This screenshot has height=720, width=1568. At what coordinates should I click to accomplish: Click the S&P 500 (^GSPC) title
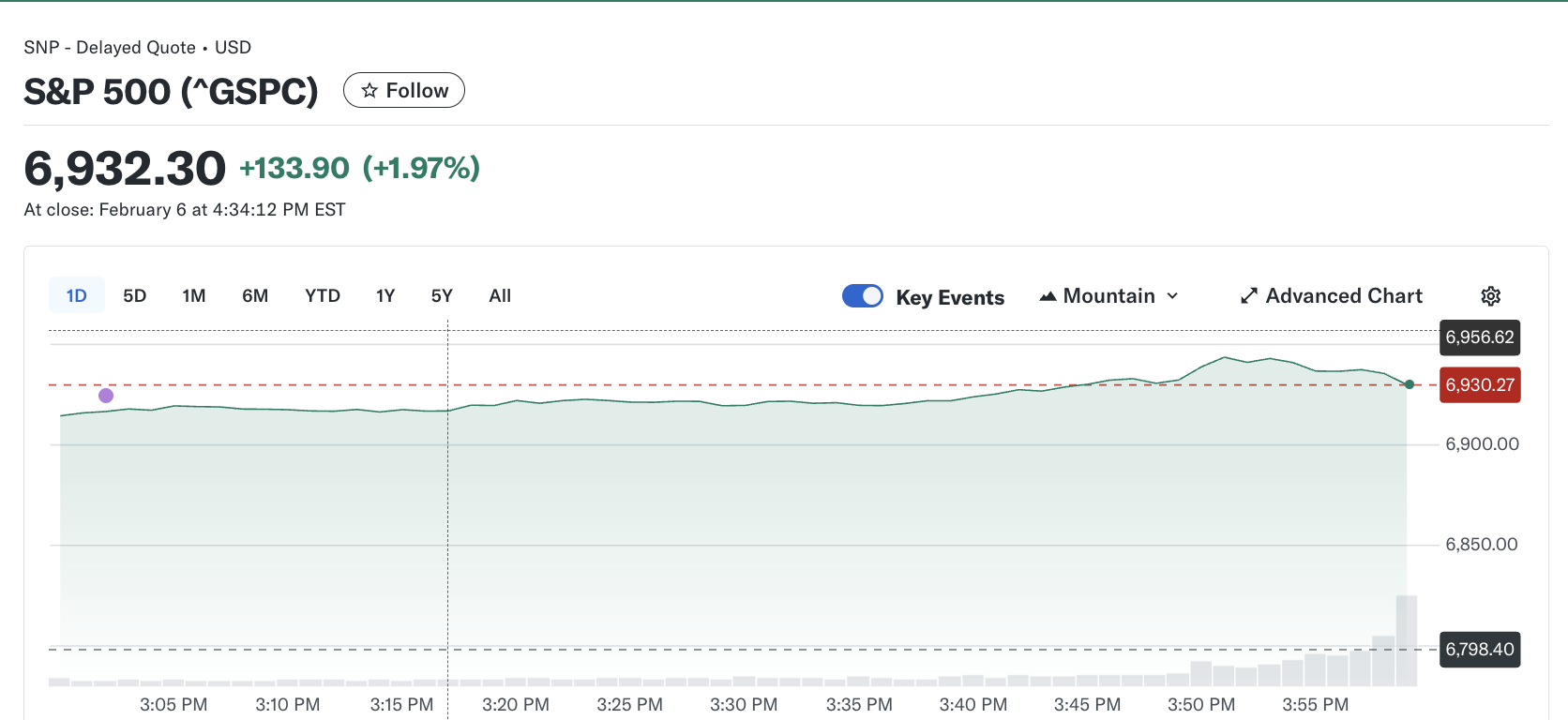[x=171, y=92]
